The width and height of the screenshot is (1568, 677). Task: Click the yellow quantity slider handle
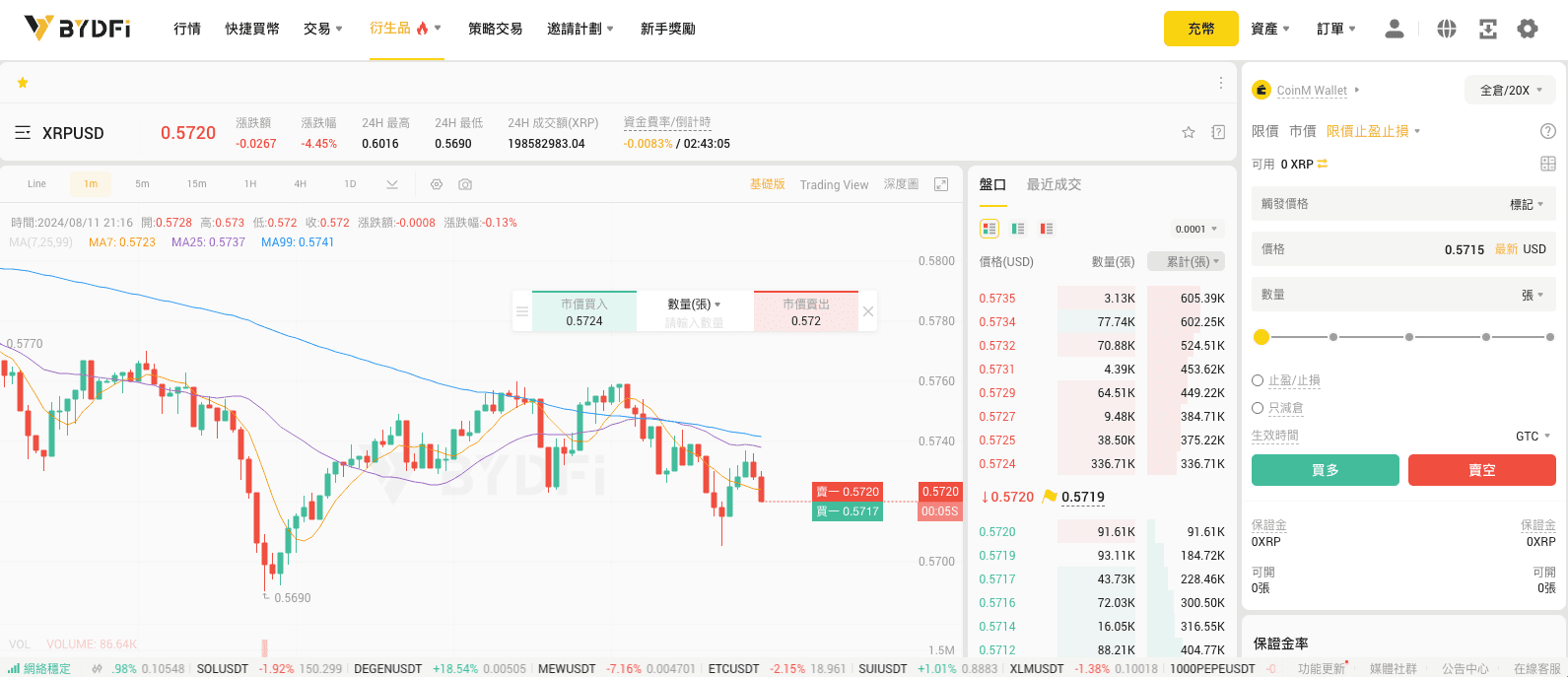[1261, 337]
